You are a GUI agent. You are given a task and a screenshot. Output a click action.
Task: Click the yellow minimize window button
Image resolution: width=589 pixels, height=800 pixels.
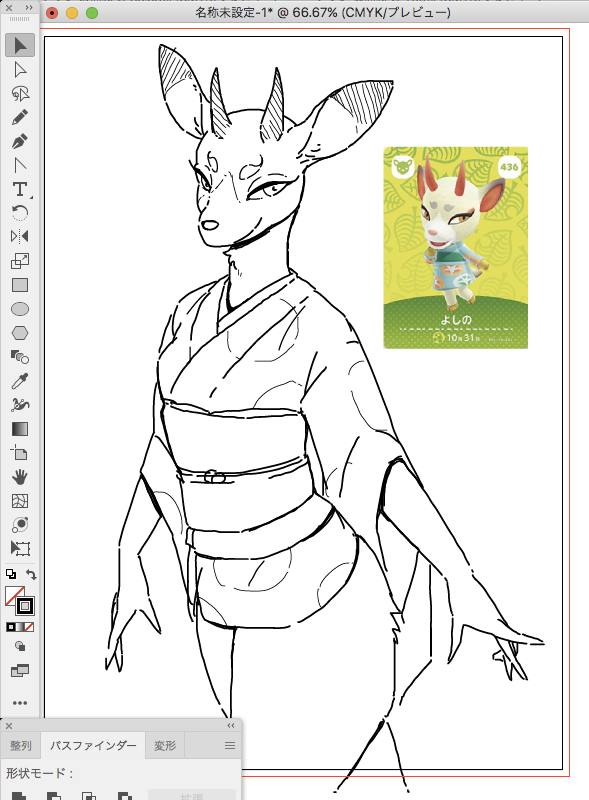(72, 13)
